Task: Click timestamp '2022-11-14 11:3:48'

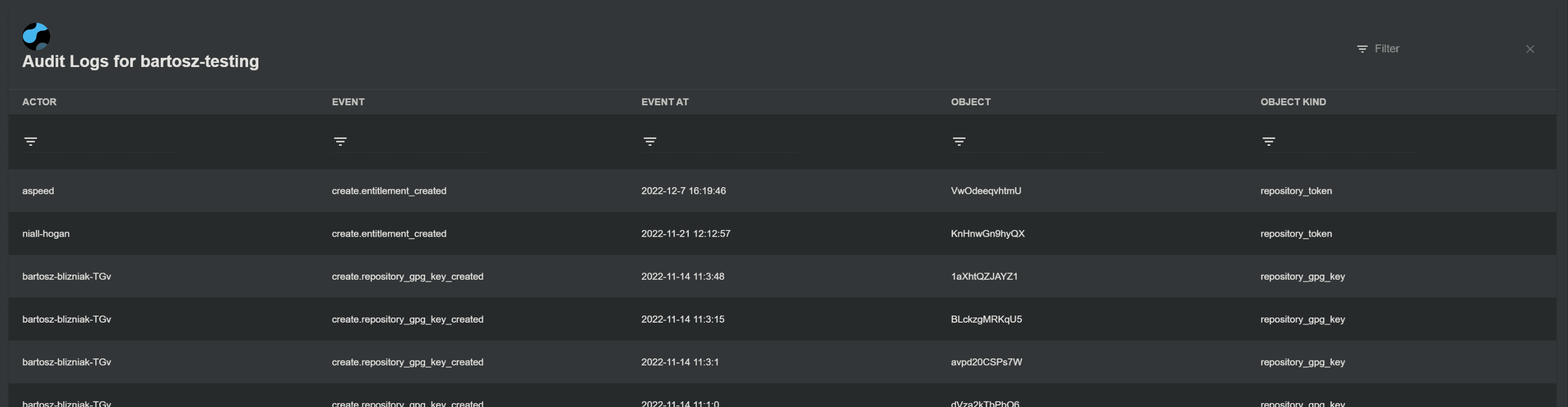Action: (683, 276)
